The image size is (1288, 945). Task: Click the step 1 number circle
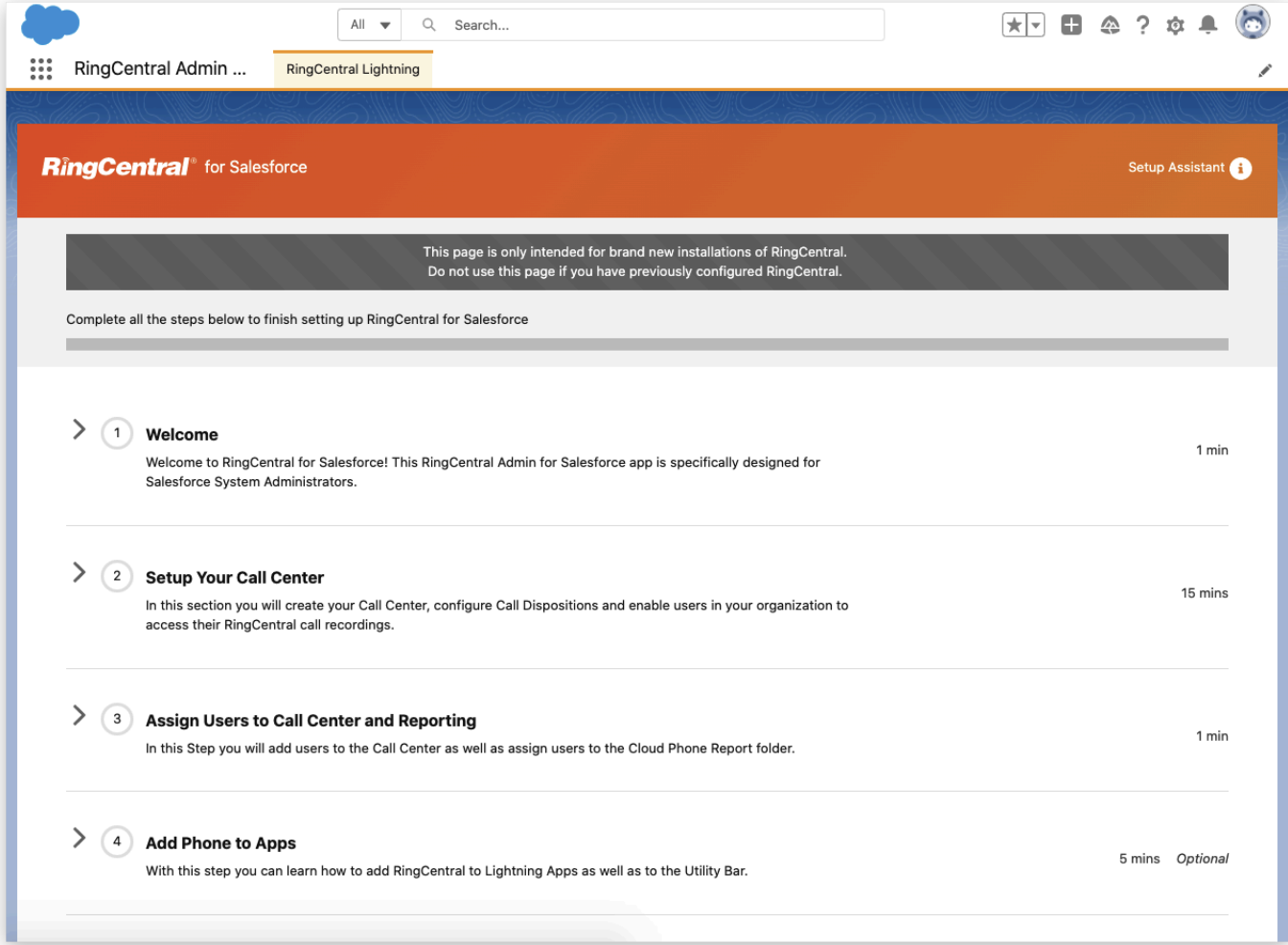point(117,433)
